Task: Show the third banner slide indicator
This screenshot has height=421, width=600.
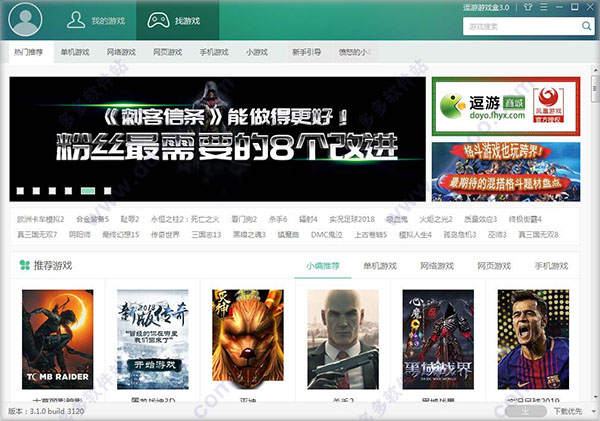Action: point(52,191)
